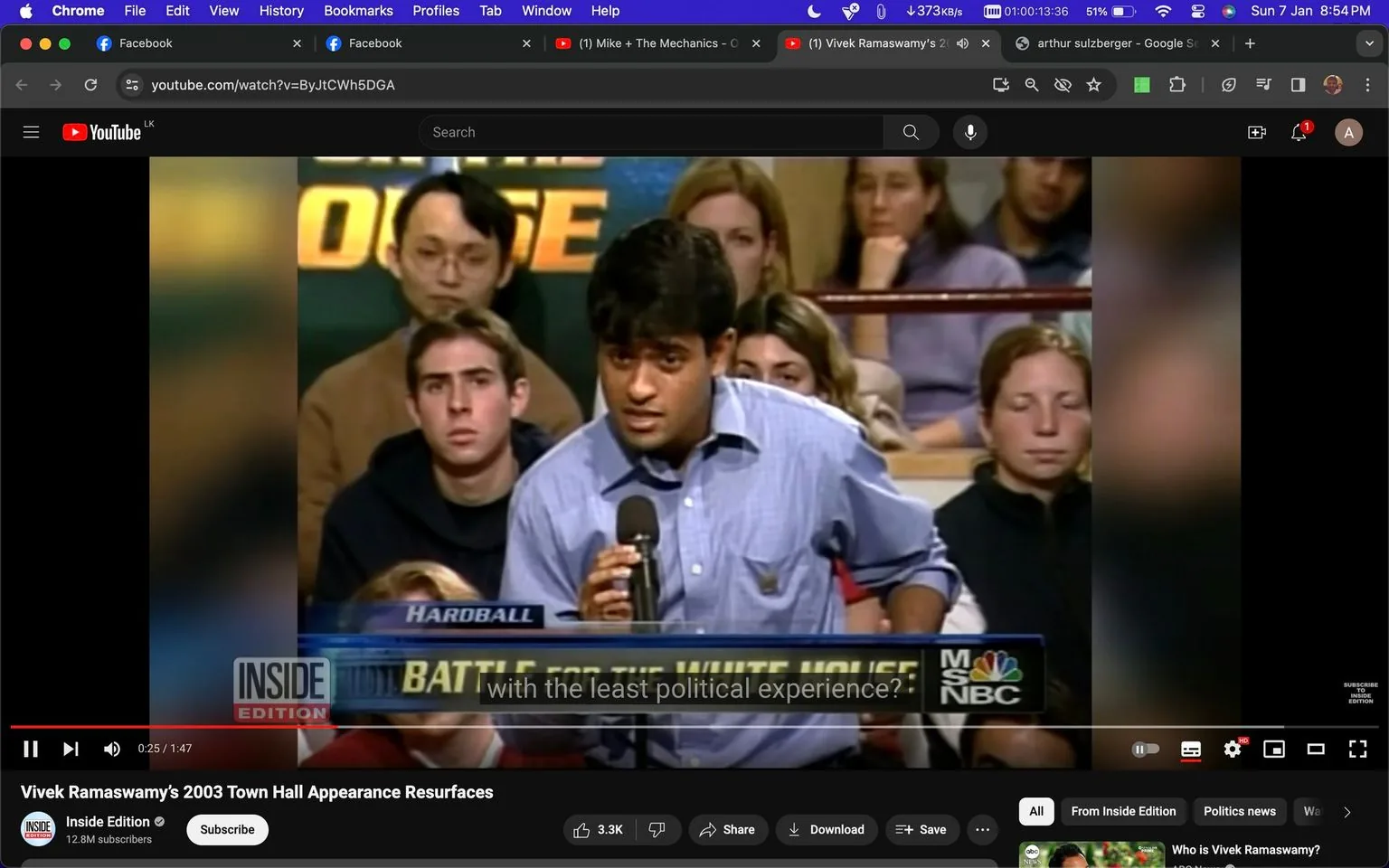Subscribe to Inside Edition

pos(226,829)
